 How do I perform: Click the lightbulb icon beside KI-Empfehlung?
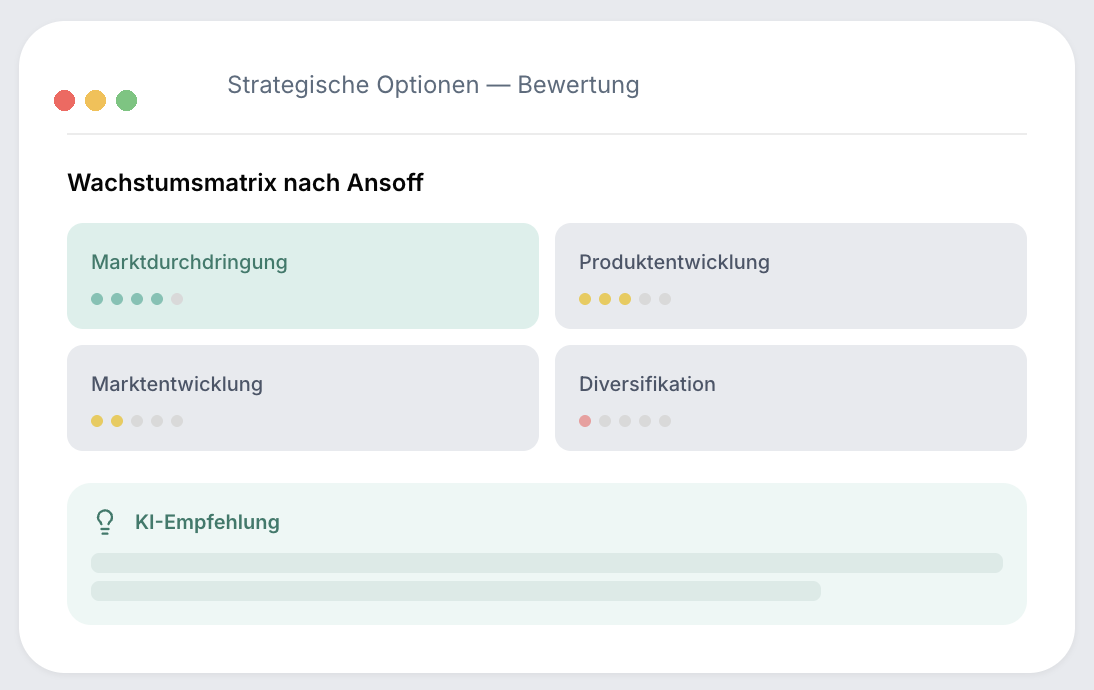point(105,522)
